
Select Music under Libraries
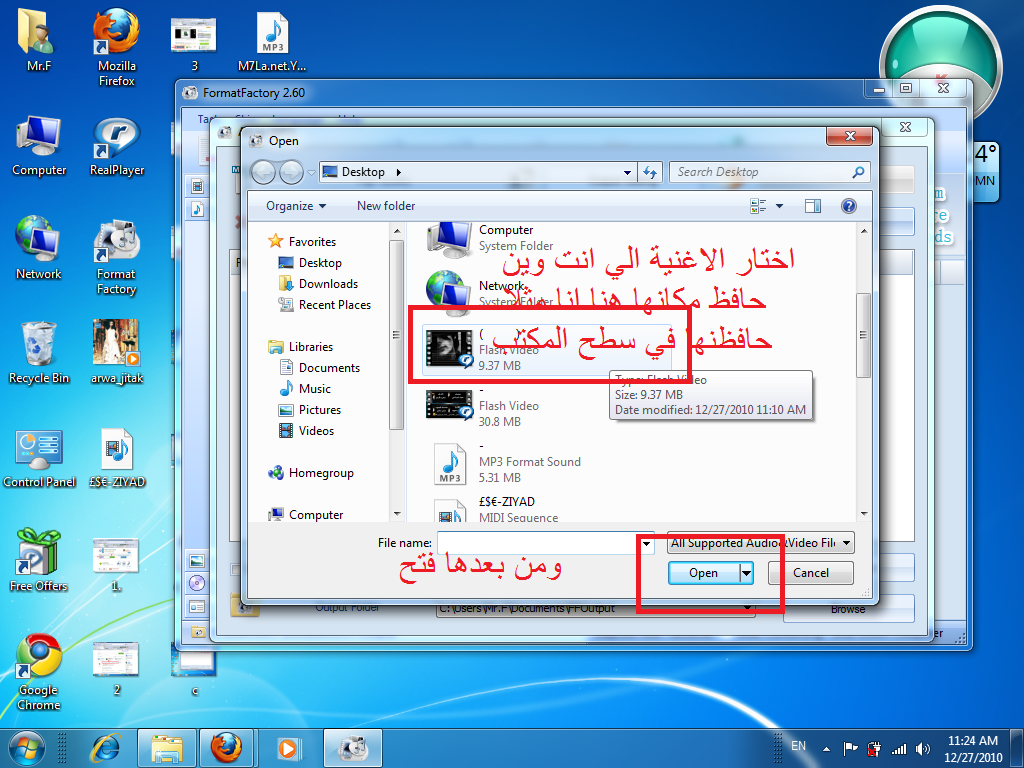coord(314,389)
